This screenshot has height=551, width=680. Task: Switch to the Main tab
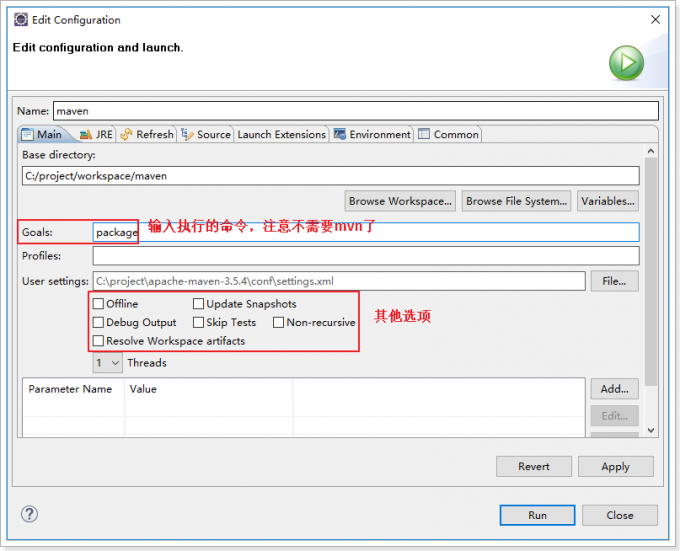[42, 134]
